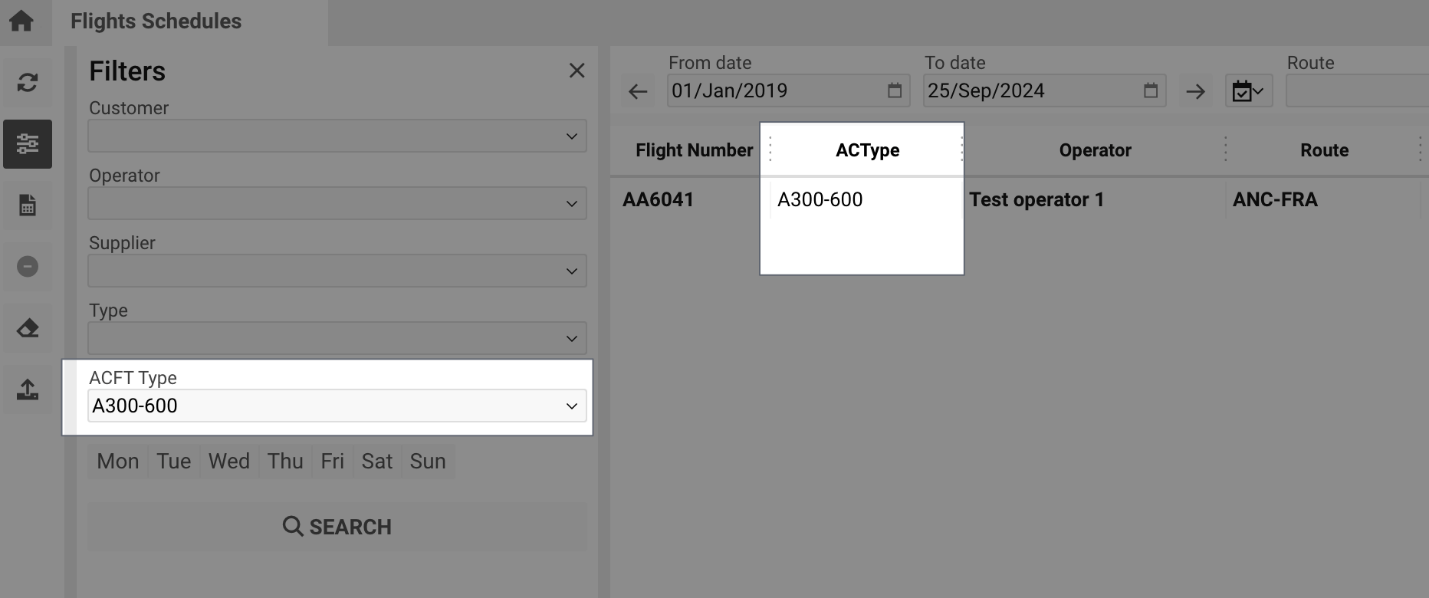
Task: Open the ACFT Type dropdown showing A300-600
Action: [x=337, y=405]
